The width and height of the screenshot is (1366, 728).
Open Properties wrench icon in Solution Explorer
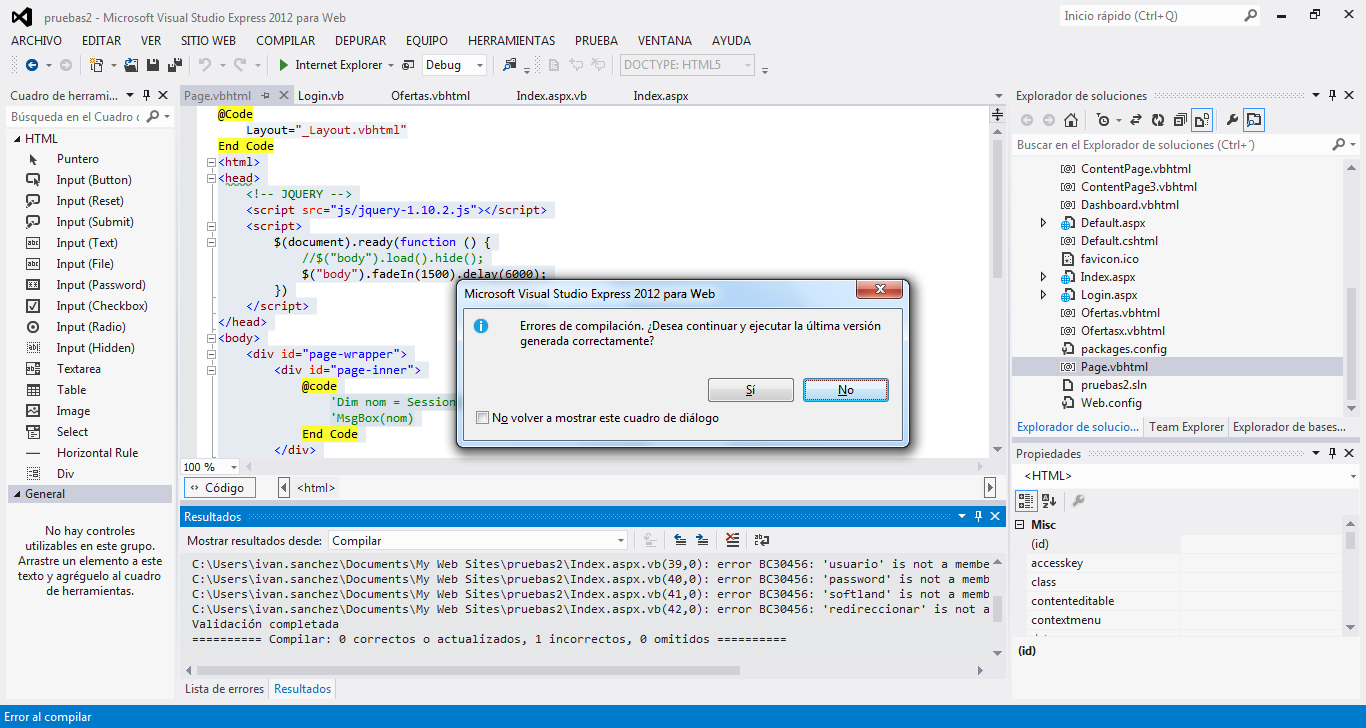1232,120
